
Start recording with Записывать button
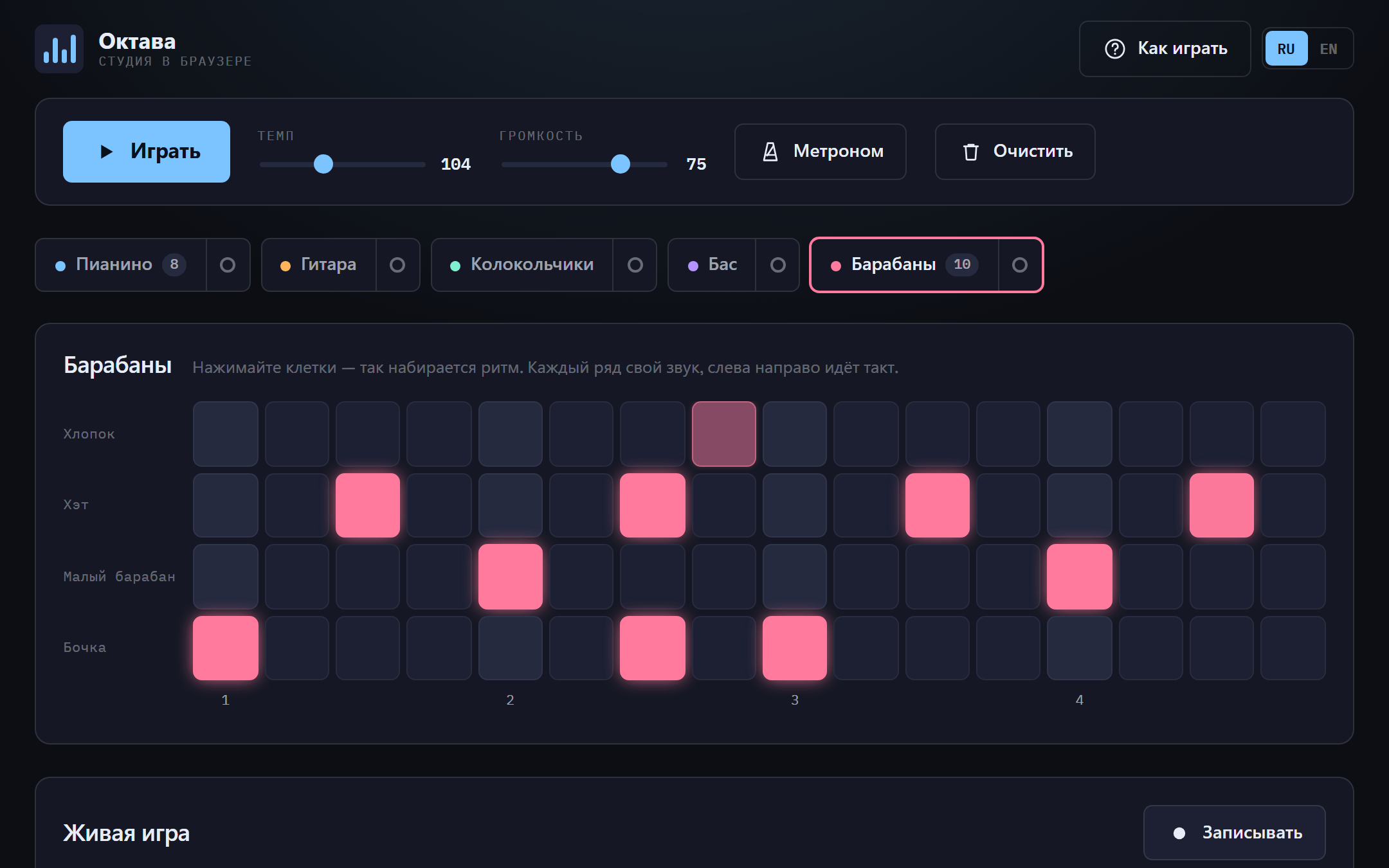click(x=1235, y=833)
